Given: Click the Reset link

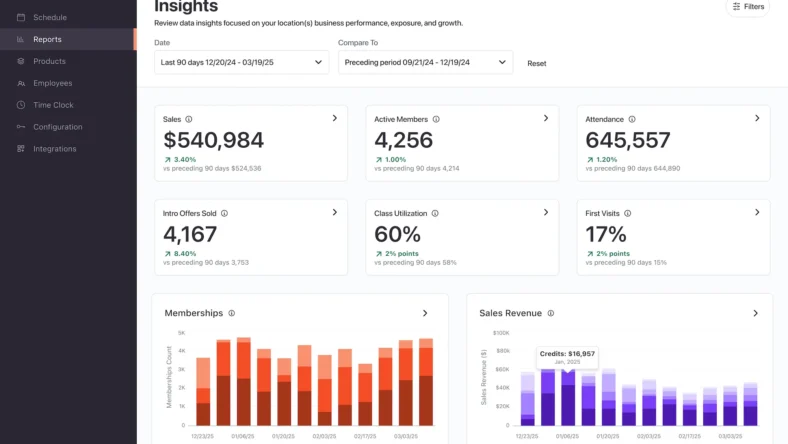Looking at the screenshot, I should point(537,63).
